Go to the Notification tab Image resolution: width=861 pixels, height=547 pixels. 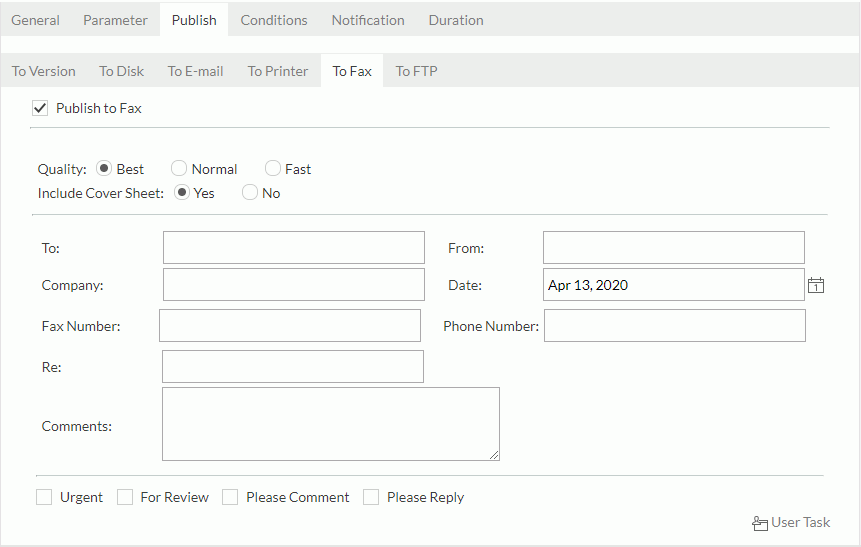coord(368,20)
